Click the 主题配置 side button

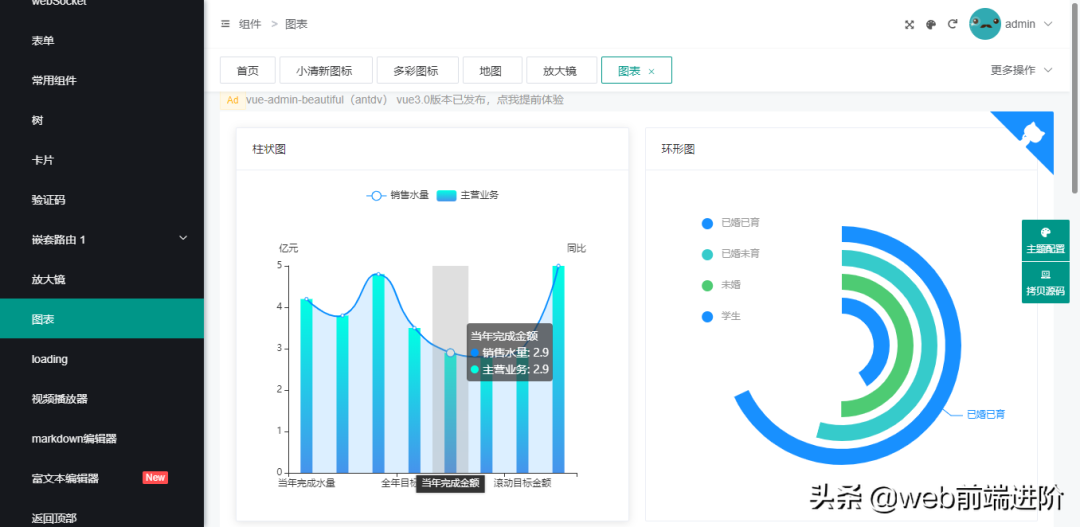1045,241
